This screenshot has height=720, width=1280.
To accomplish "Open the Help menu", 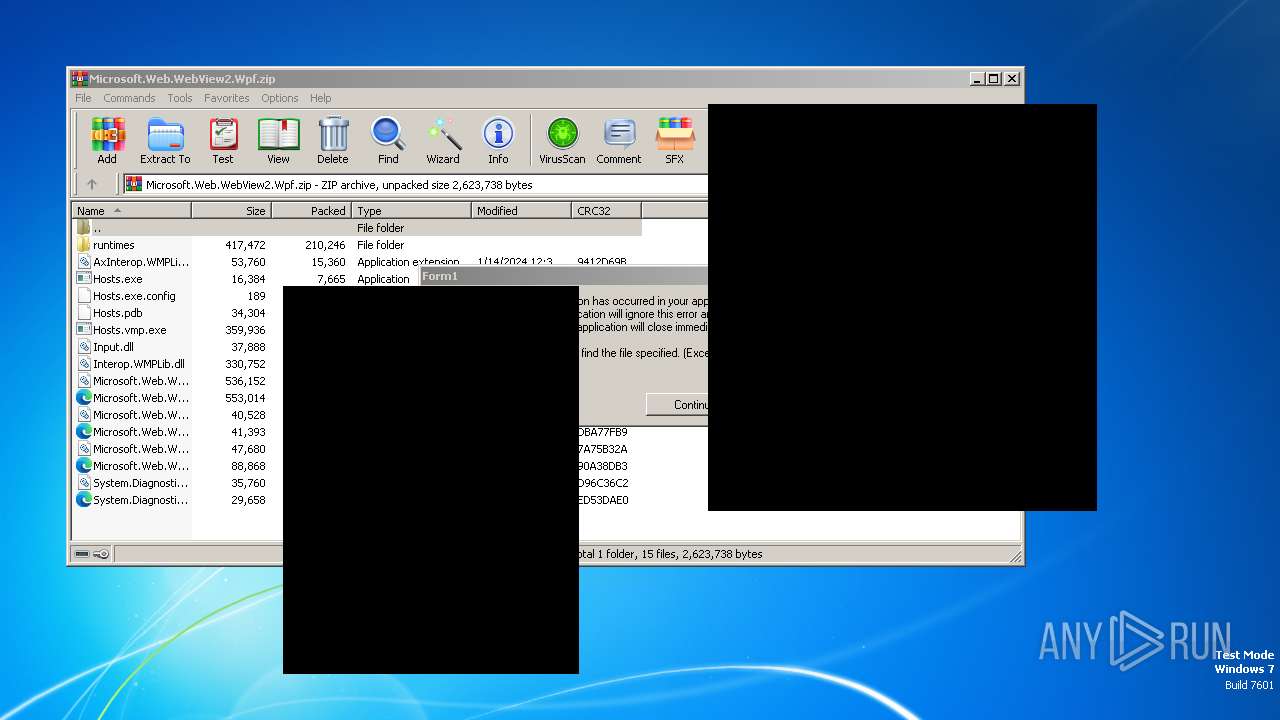I will (320, 98).
